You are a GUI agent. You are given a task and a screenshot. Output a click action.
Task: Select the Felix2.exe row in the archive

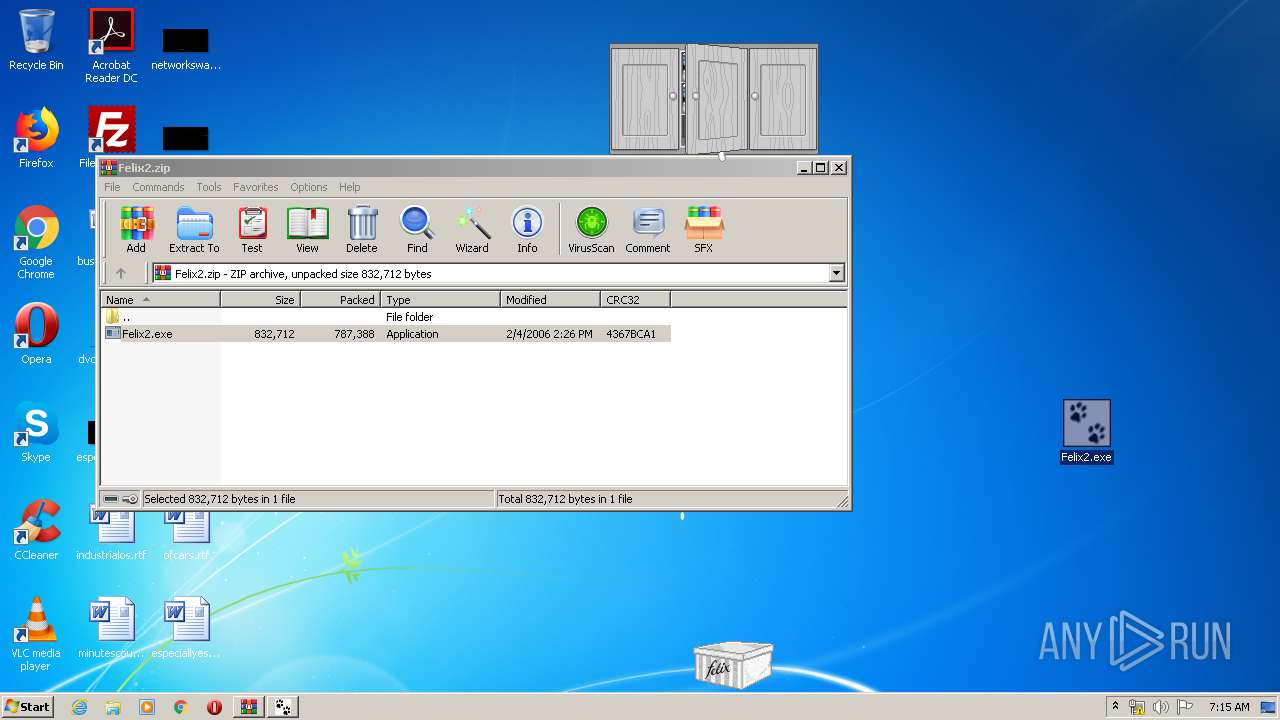tap(386, 334)
